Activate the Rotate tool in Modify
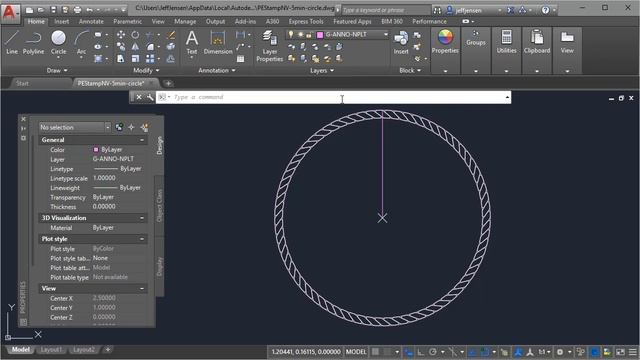640x360 pixels. tap(135, 35)
